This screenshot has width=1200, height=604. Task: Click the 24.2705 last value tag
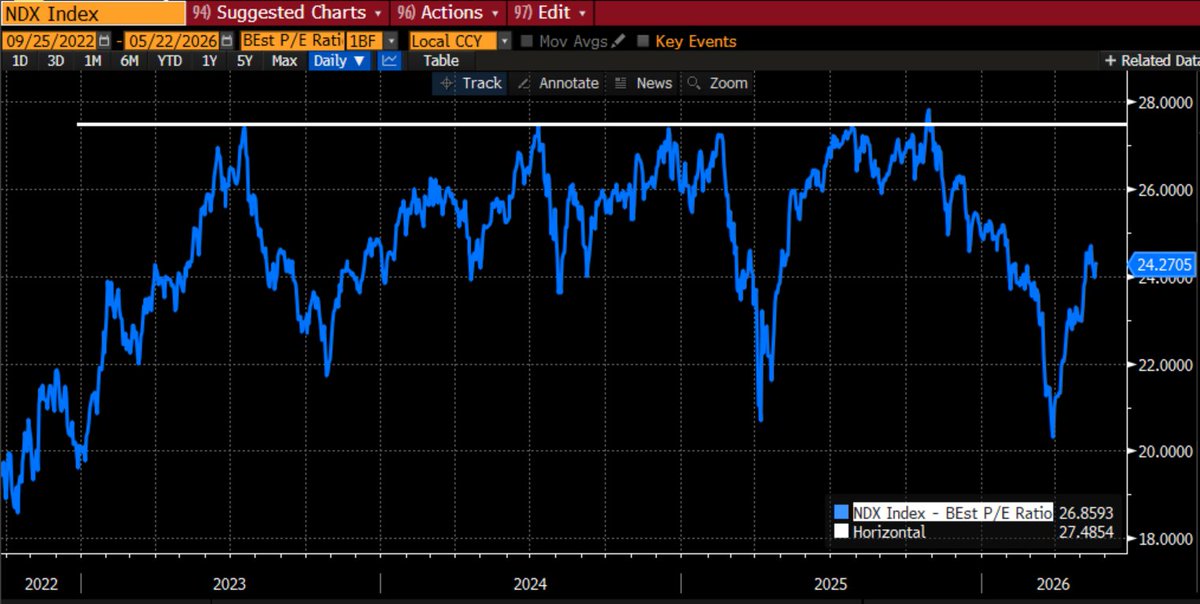point(1164,266)
